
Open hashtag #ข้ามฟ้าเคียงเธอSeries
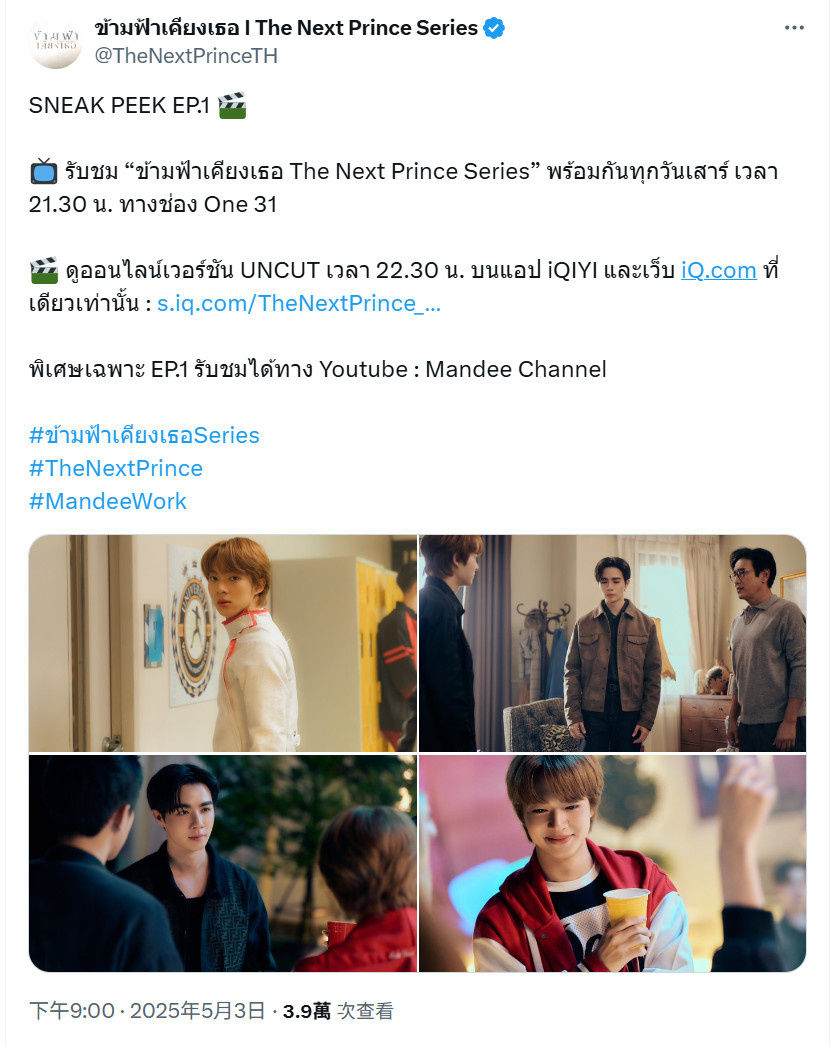tap(144, 435)
